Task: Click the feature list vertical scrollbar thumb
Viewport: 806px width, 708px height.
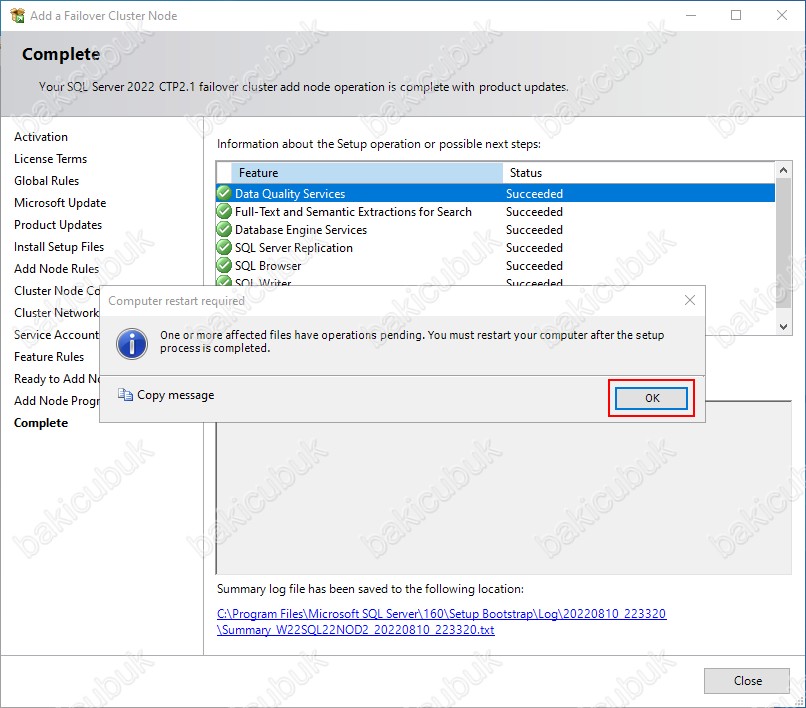Action: [783, 243]
